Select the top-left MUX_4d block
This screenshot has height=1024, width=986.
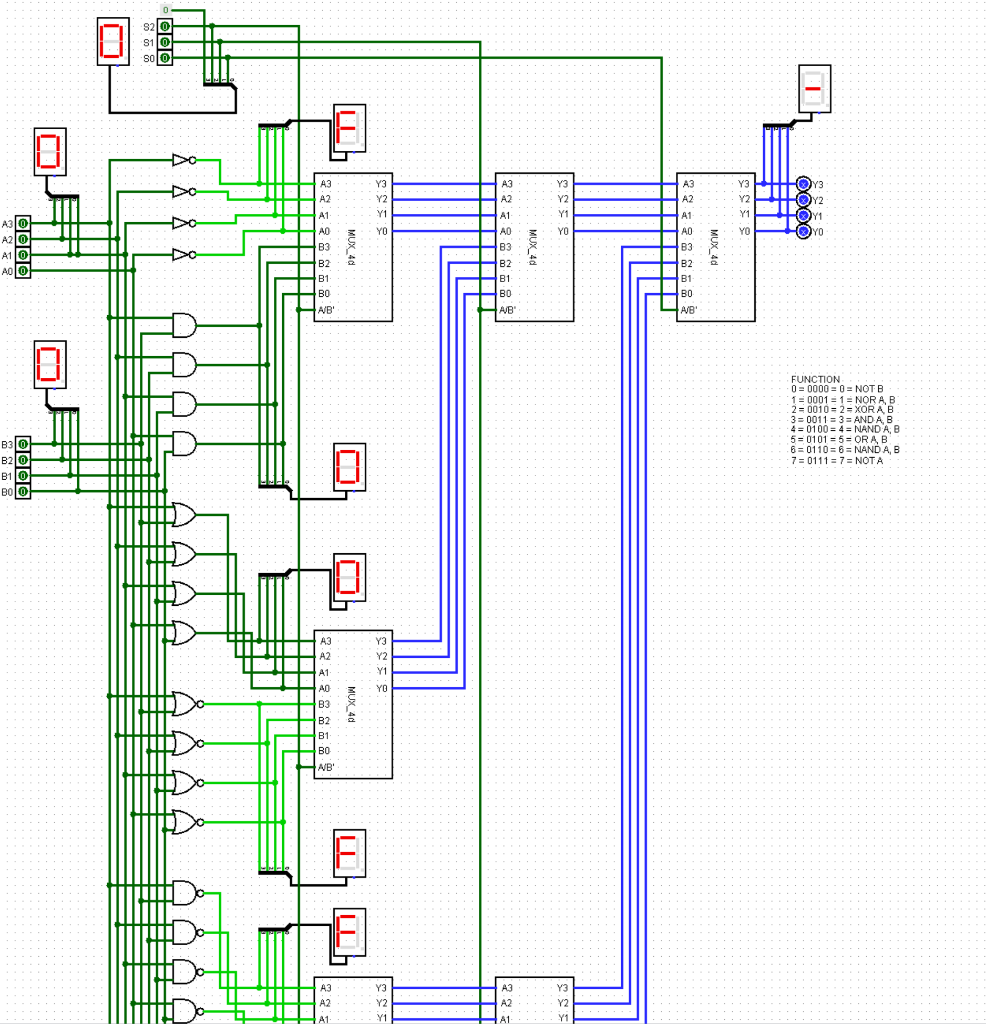353,247
